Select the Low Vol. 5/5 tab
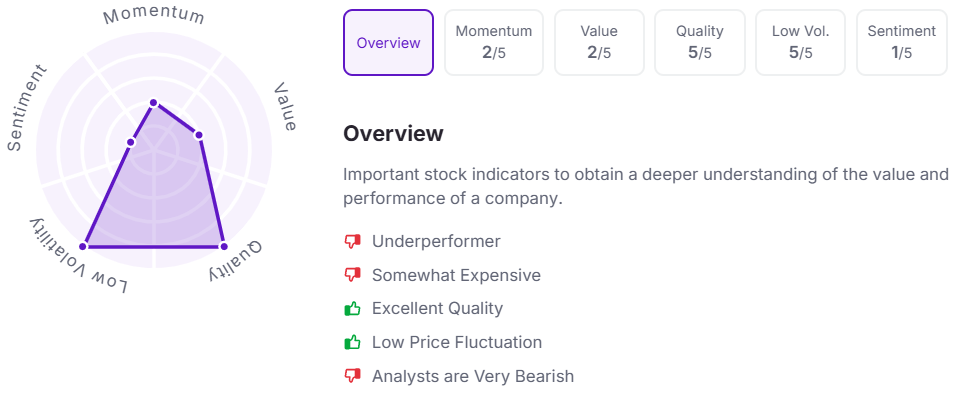This screenshot has width=963, height=394. 800,42
